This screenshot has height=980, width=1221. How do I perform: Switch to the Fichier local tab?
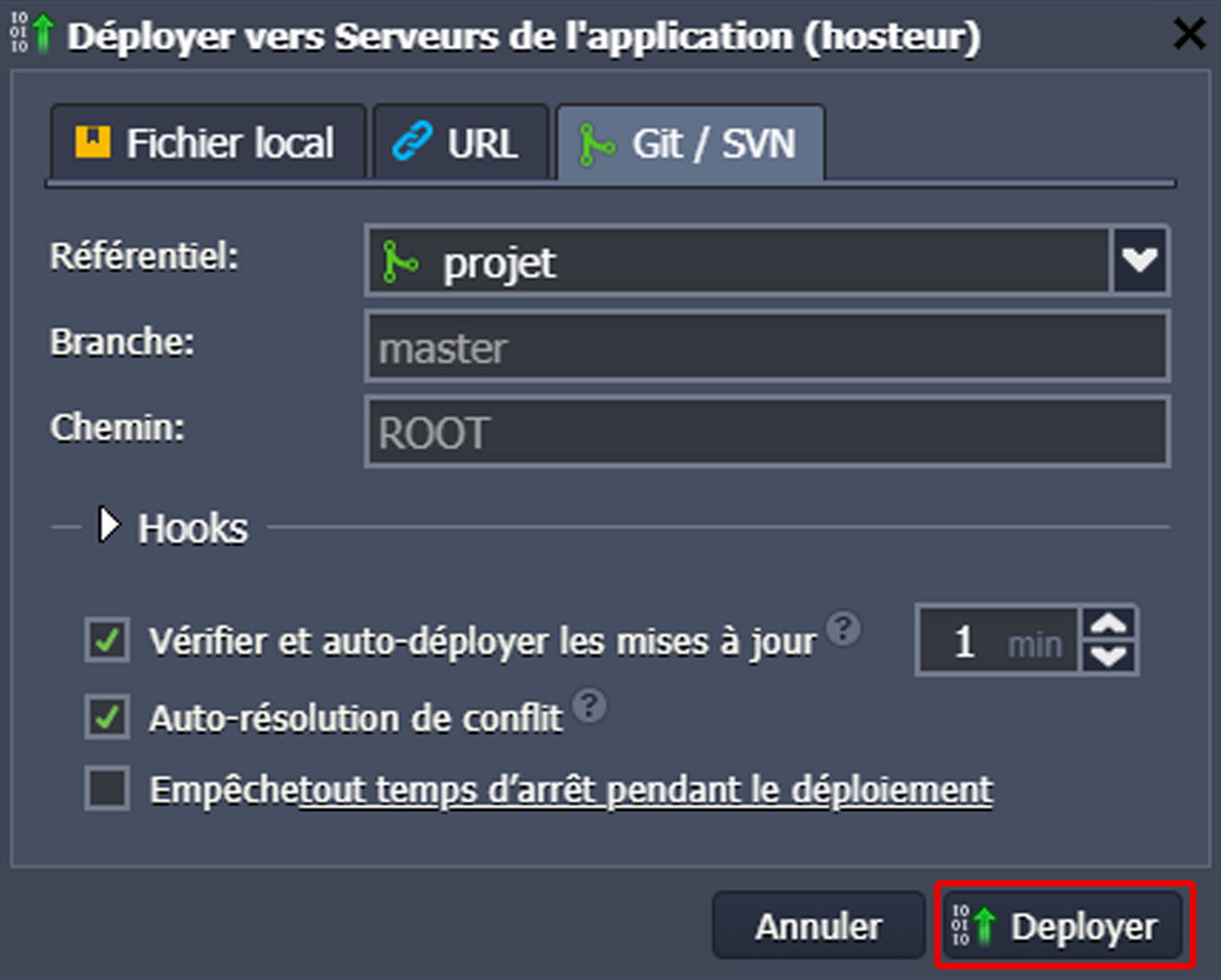207,143
